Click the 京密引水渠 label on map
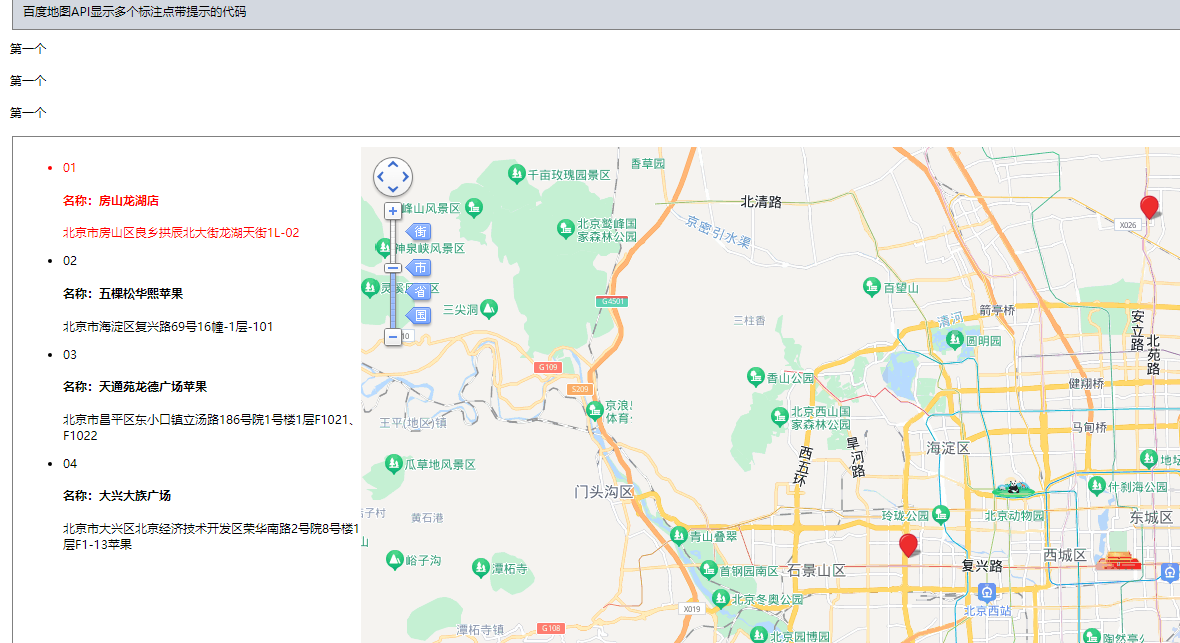Image resolution: width=1180 pixels, height=643 pixels. click(x=718, y=231)
